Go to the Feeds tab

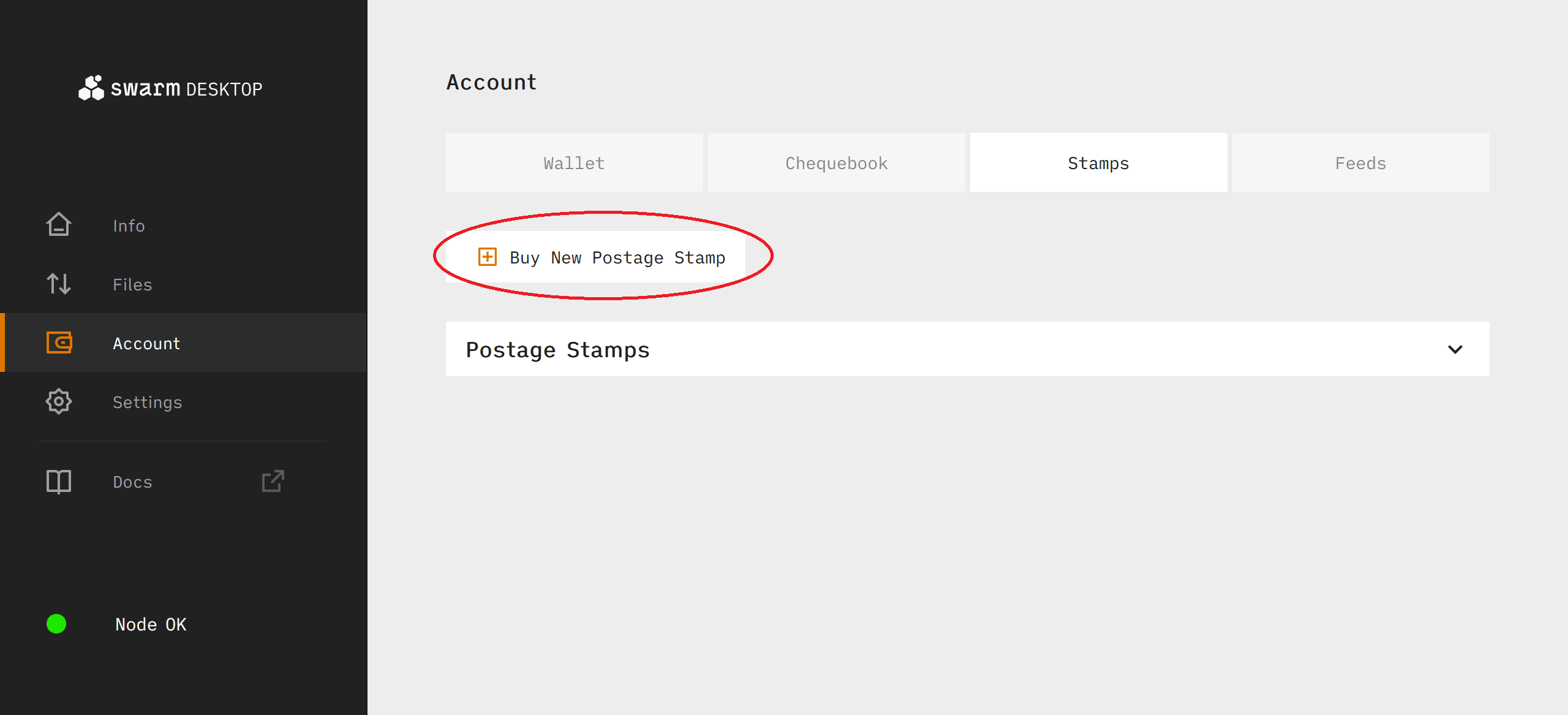tap(1360, 163)
